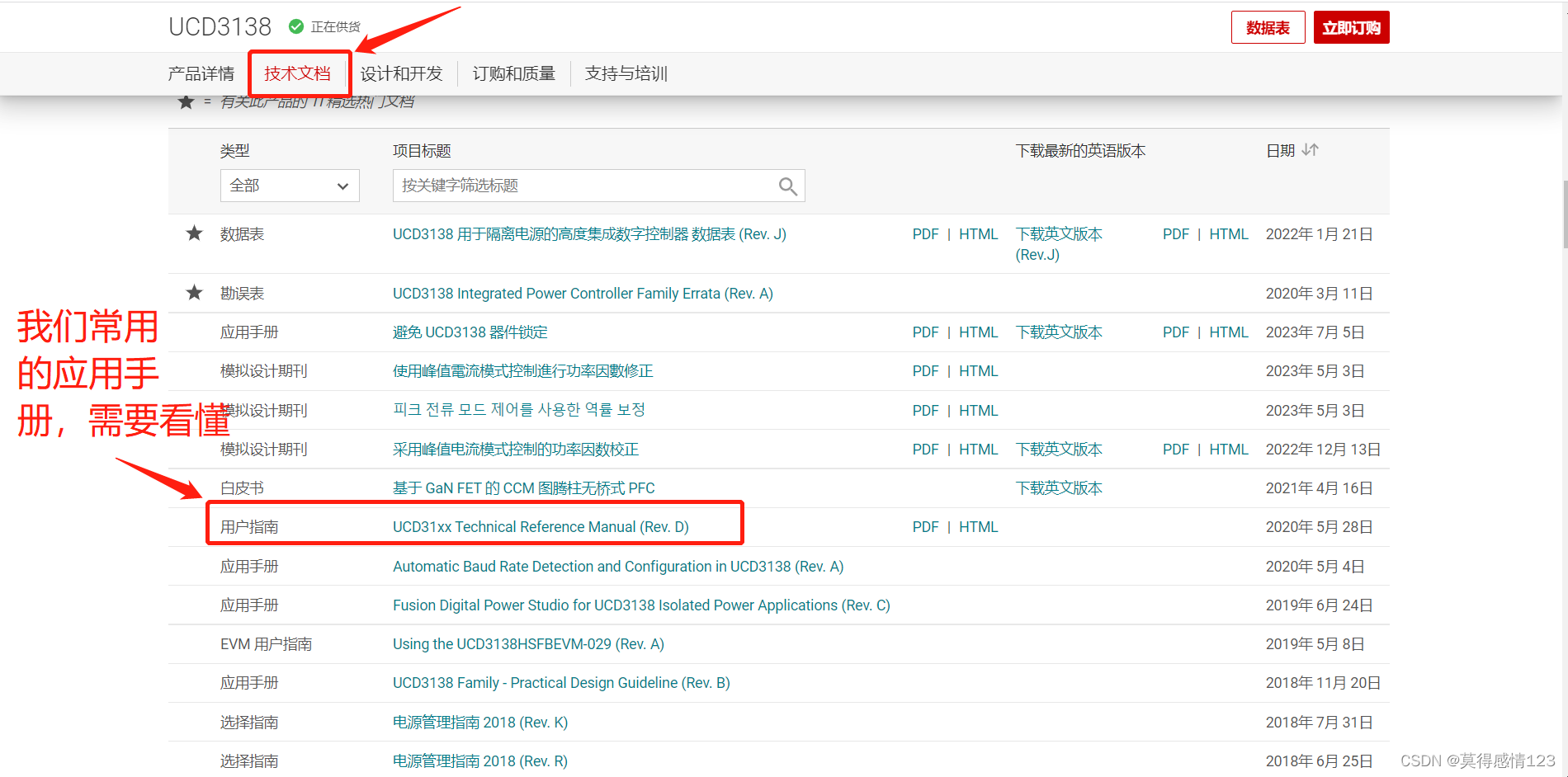Open 使用峰值電流模式控制進行功率因數修正 link
The height and width of the screenshot is (777, 1568).
(x=523, y=371)
